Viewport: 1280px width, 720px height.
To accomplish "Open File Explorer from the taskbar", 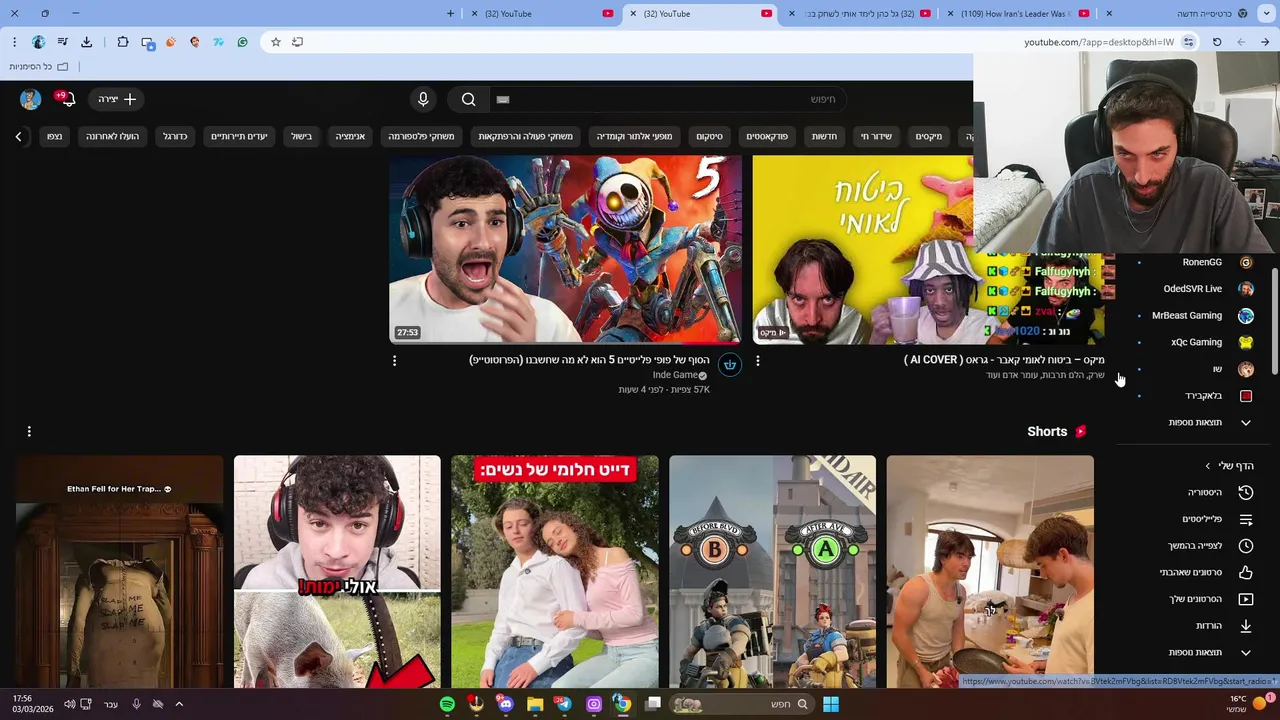I will pos(535,704).
